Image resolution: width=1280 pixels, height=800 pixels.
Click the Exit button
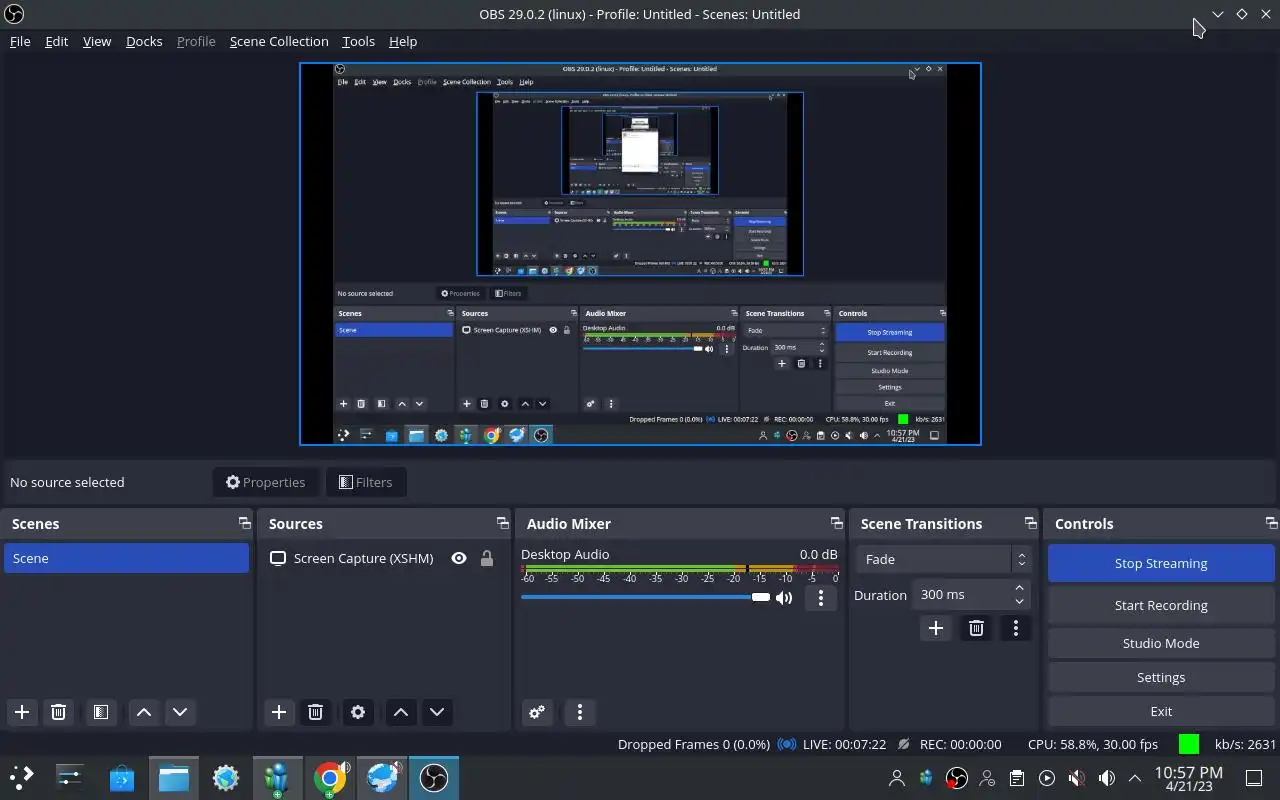point(1161,711)
